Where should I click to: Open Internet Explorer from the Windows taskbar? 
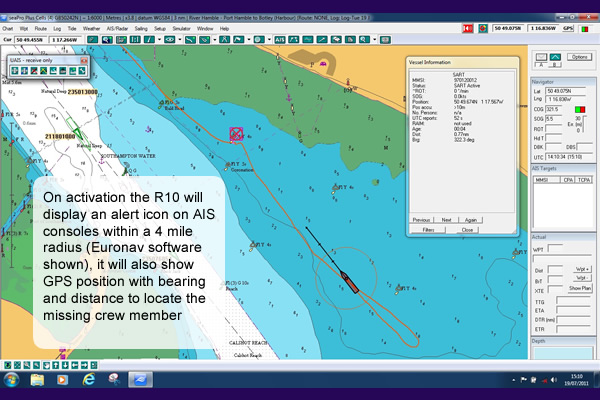[x=88, y=381]
